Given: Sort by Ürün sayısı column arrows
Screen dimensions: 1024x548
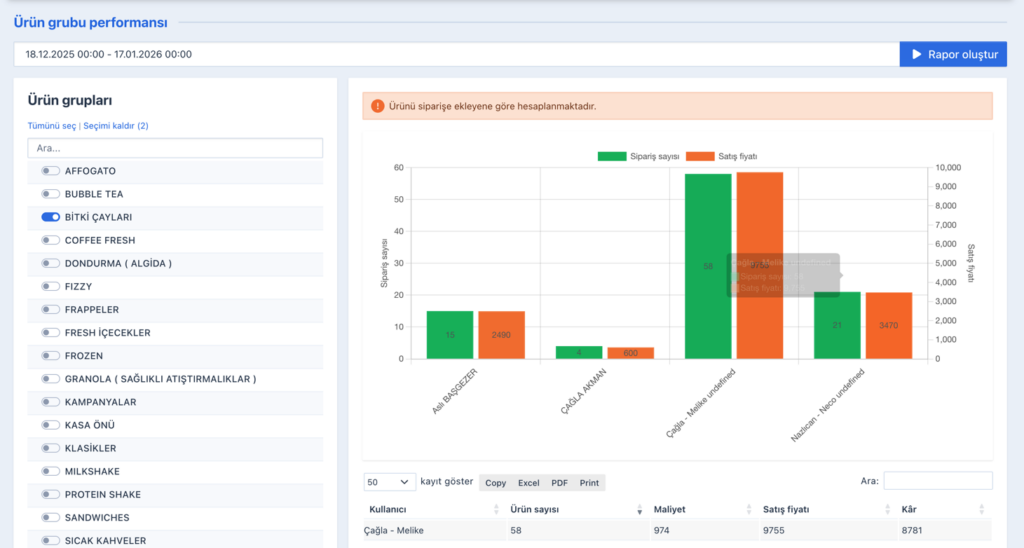Looking at the screenshot, I should (639, 510).
